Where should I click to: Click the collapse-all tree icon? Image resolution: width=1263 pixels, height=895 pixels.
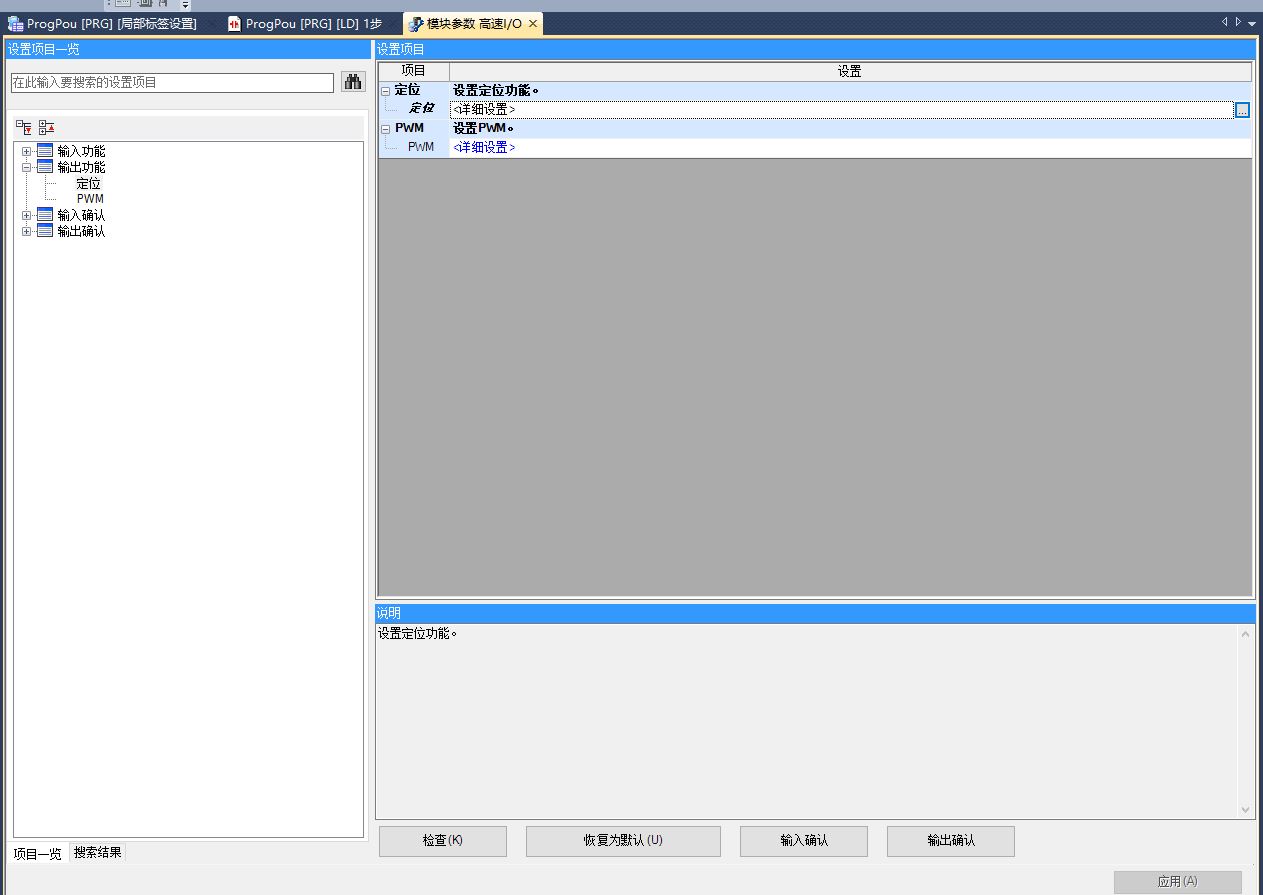(x=46, y=127)
